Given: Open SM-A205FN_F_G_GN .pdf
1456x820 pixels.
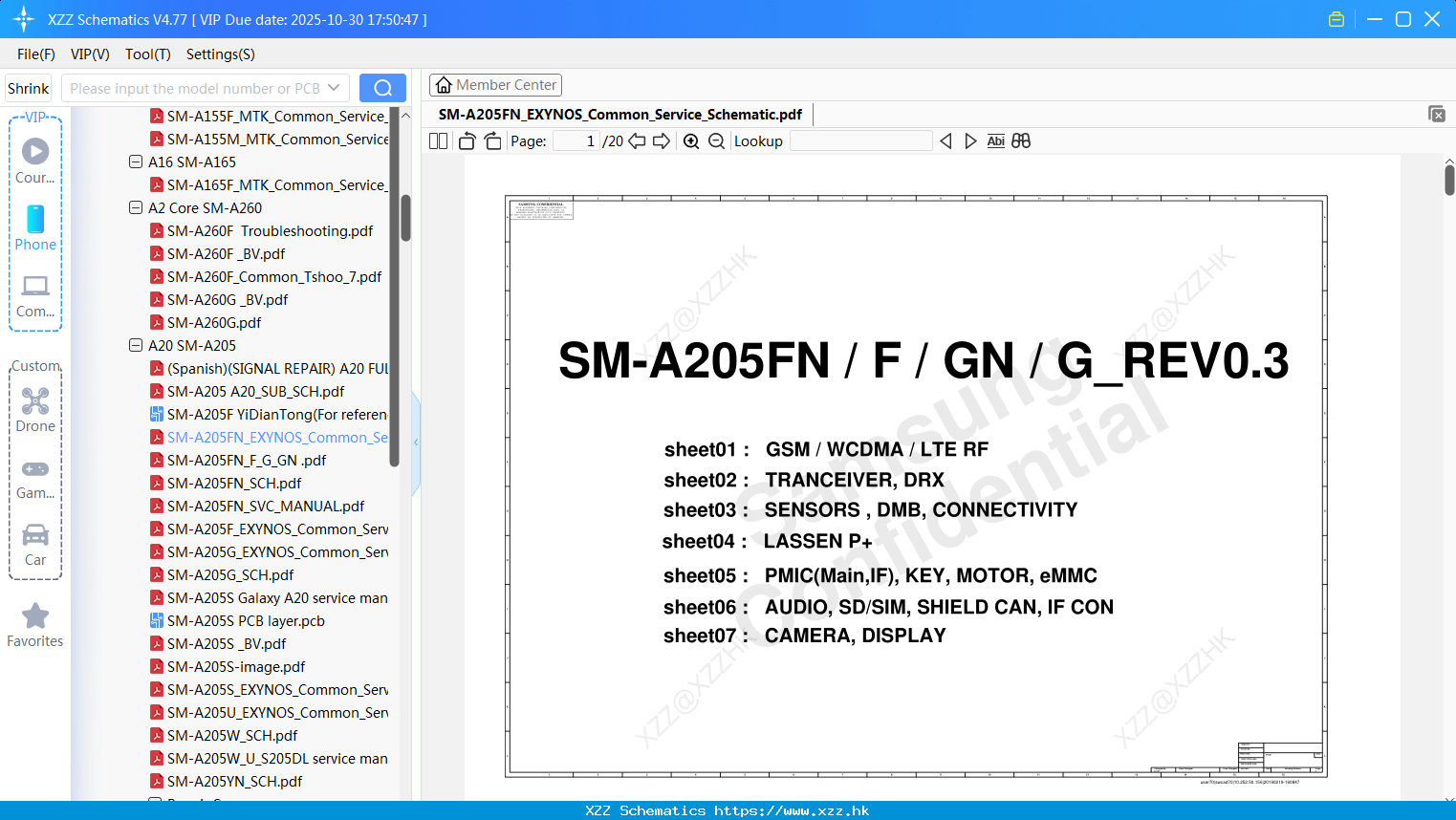Looking at the screenshot, I should pyautogui.click(x=247, y=460).
